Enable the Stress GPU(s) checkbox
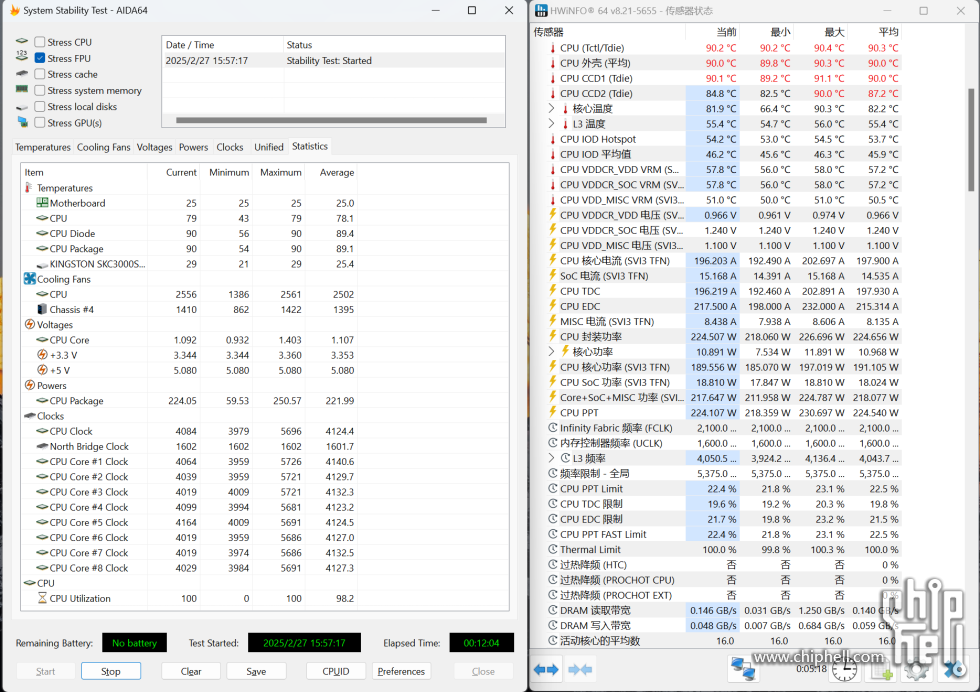 pos(40,123)
